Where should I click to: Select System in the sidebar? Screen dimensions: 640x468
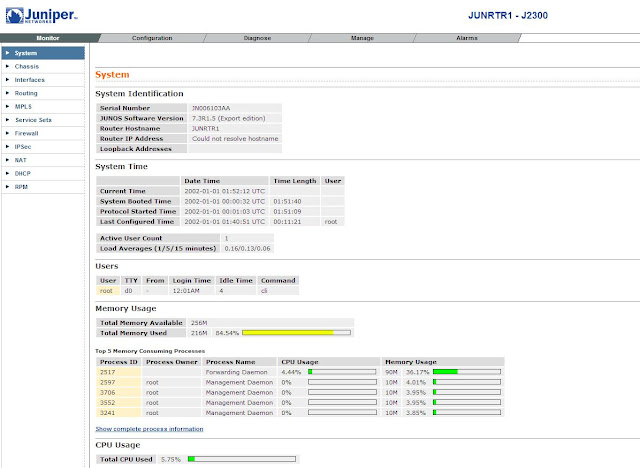coord(43,53)
